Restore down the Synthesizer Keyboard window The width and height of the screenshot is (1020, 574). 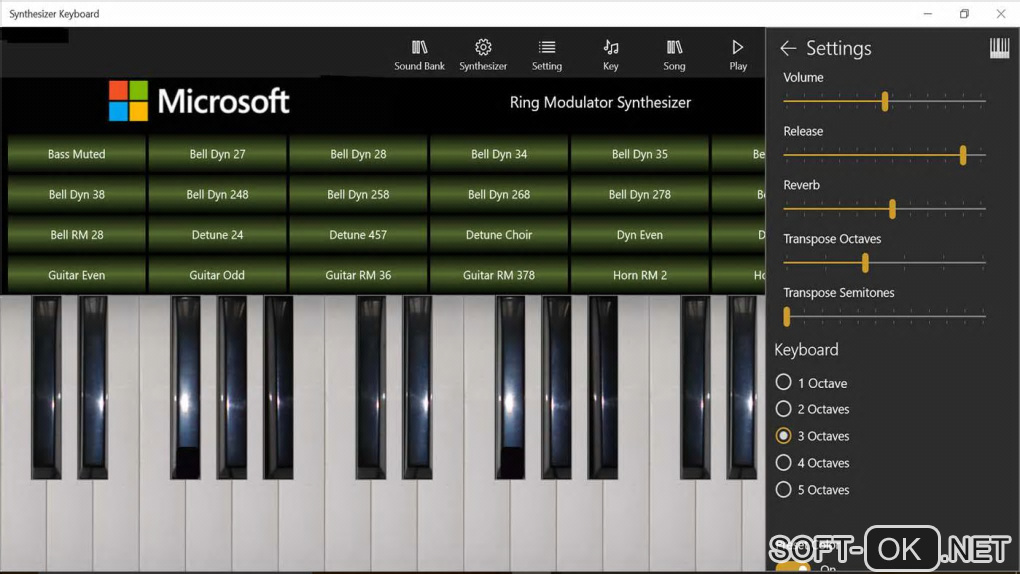[964, 14]
